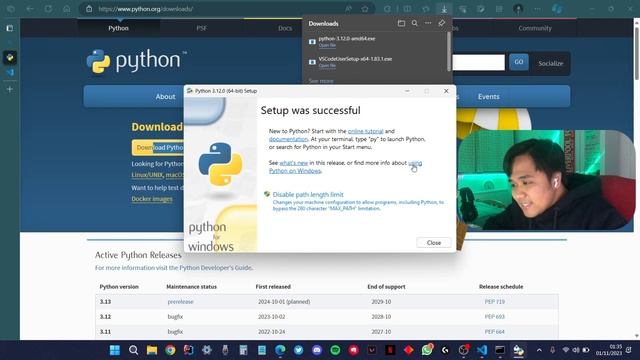Select the PSF top navigation tab
The height and width of the screenshot is (360, 640).
(x=202, y=28)
